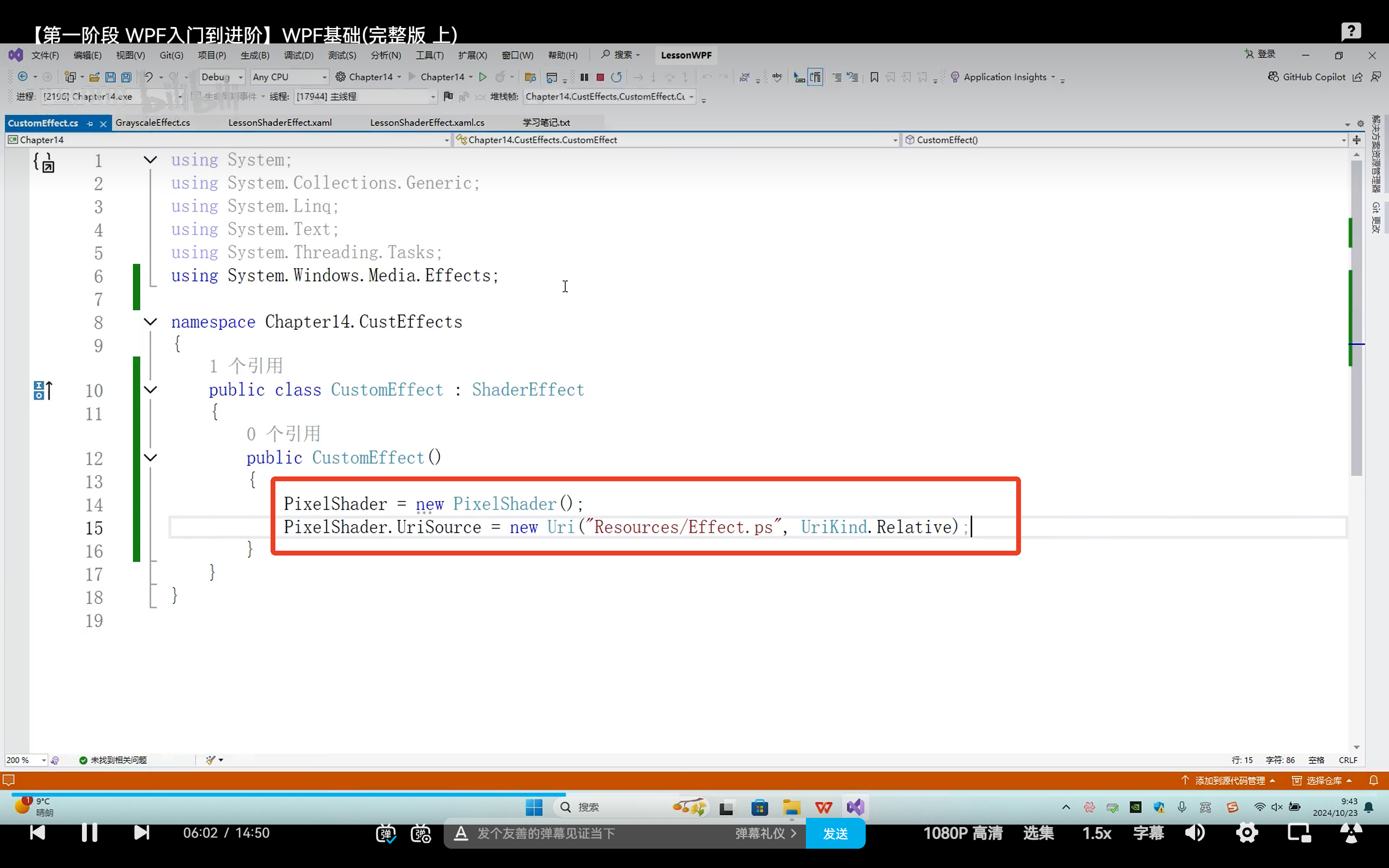Restart the debugging session icon
This screenshot has height=868, width=1389.
pos(617,76)
